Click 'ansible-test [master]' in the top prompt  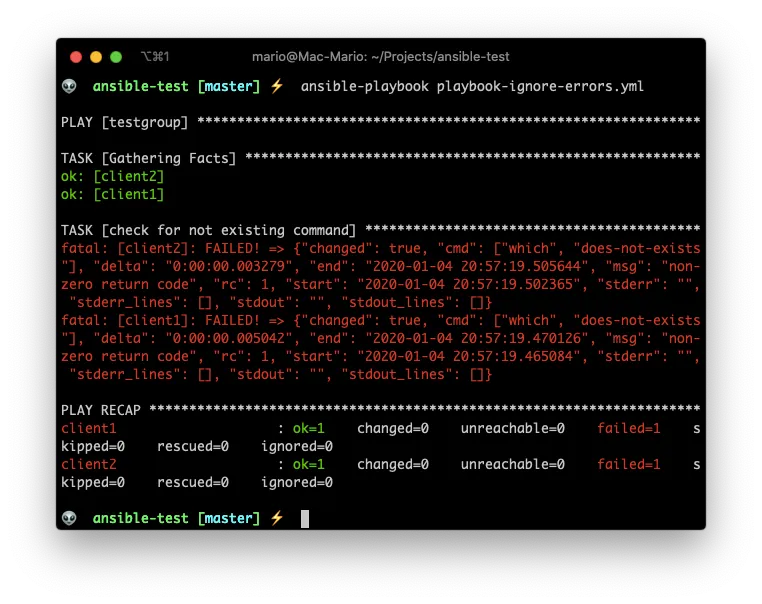176,86
